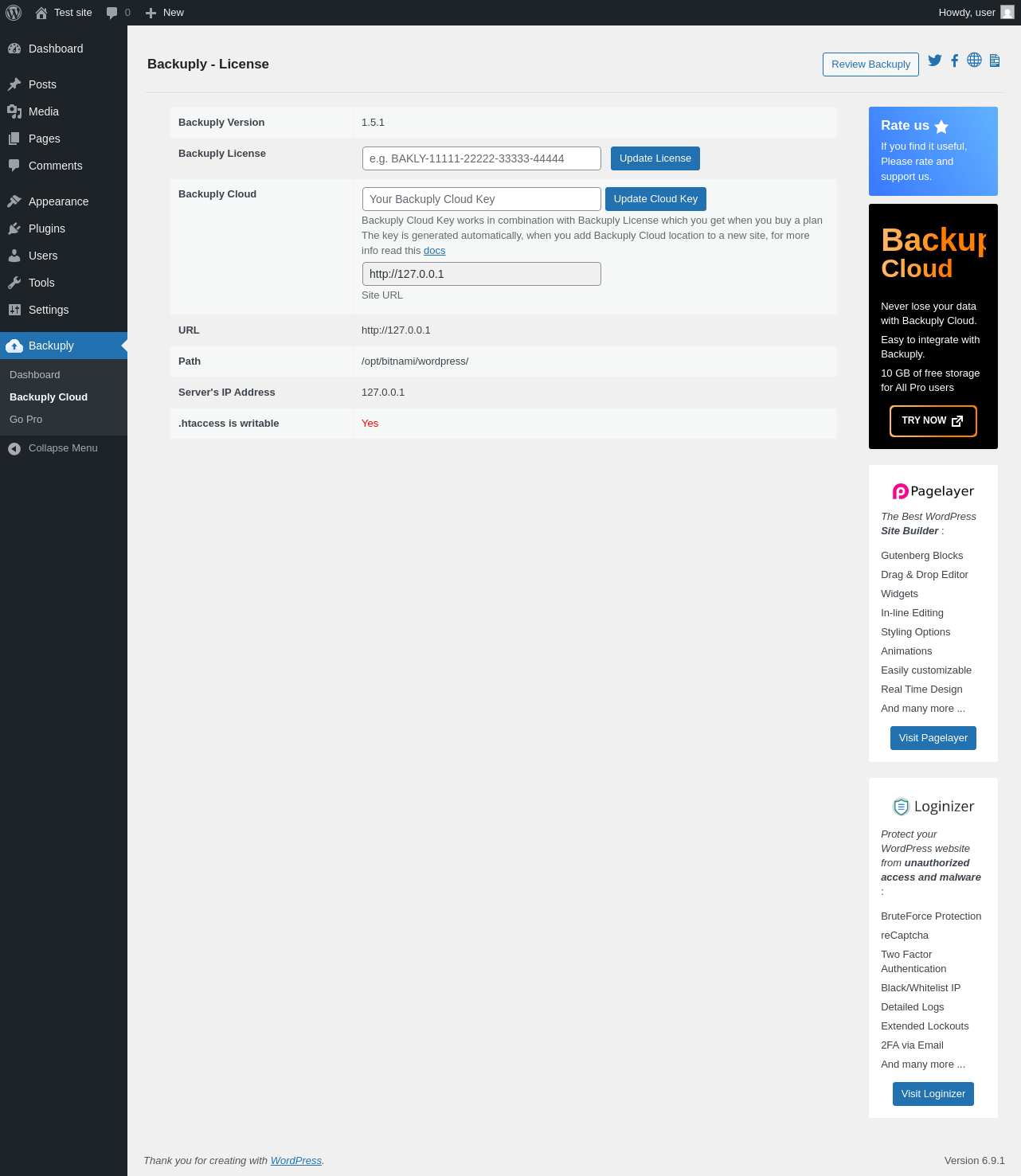Click the Loginizer shield logo icon

pyautogui.click(x=901, y=807)
